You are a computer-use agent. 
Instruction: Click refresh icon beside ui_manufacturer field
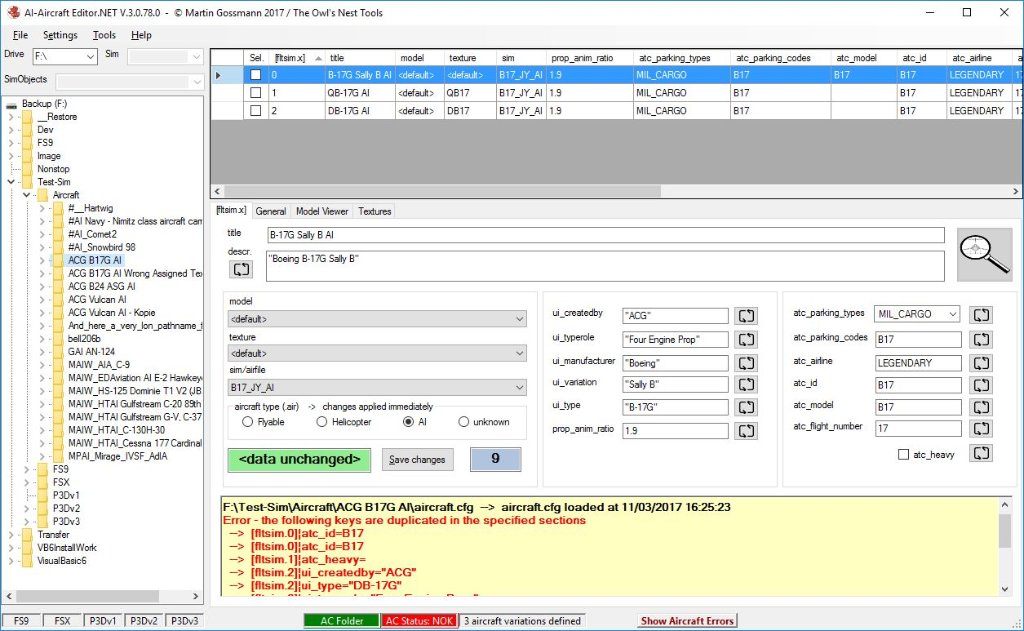tap(746, 363)
